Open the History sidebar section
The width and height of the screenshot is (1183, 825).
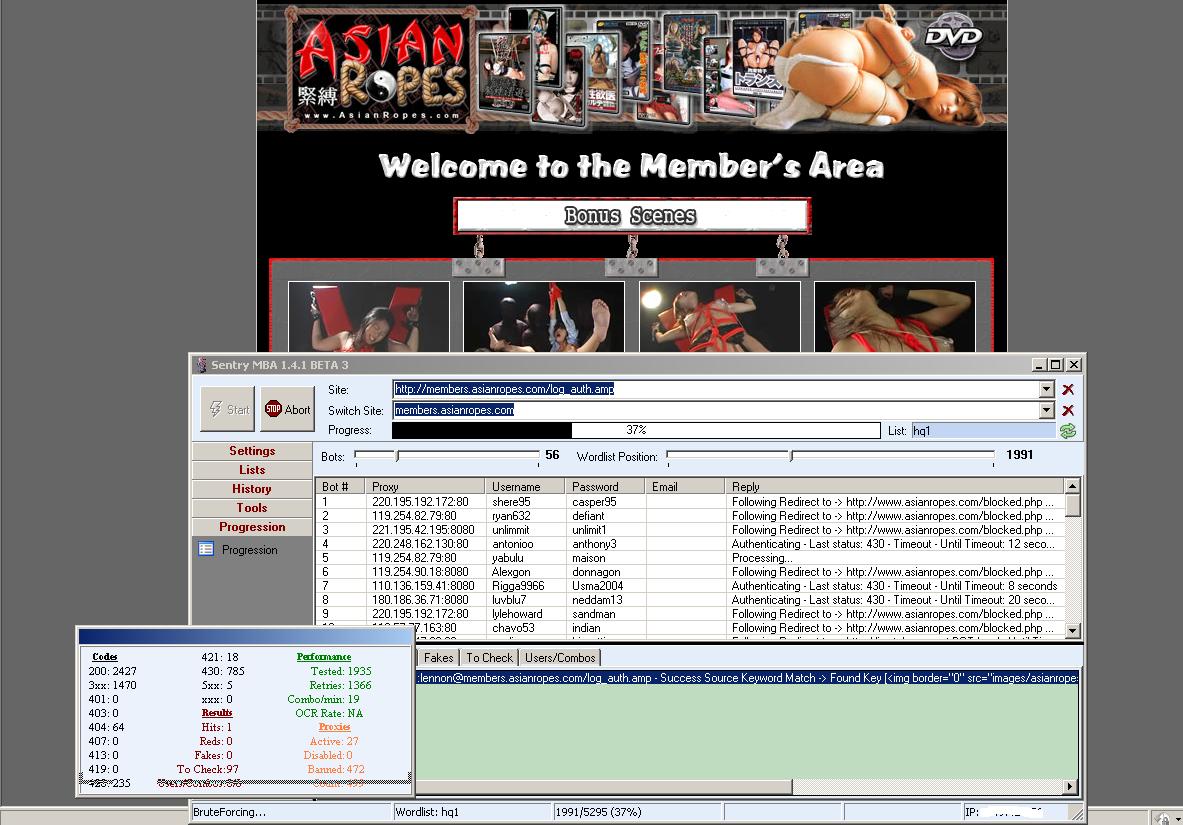click(252, 489)
